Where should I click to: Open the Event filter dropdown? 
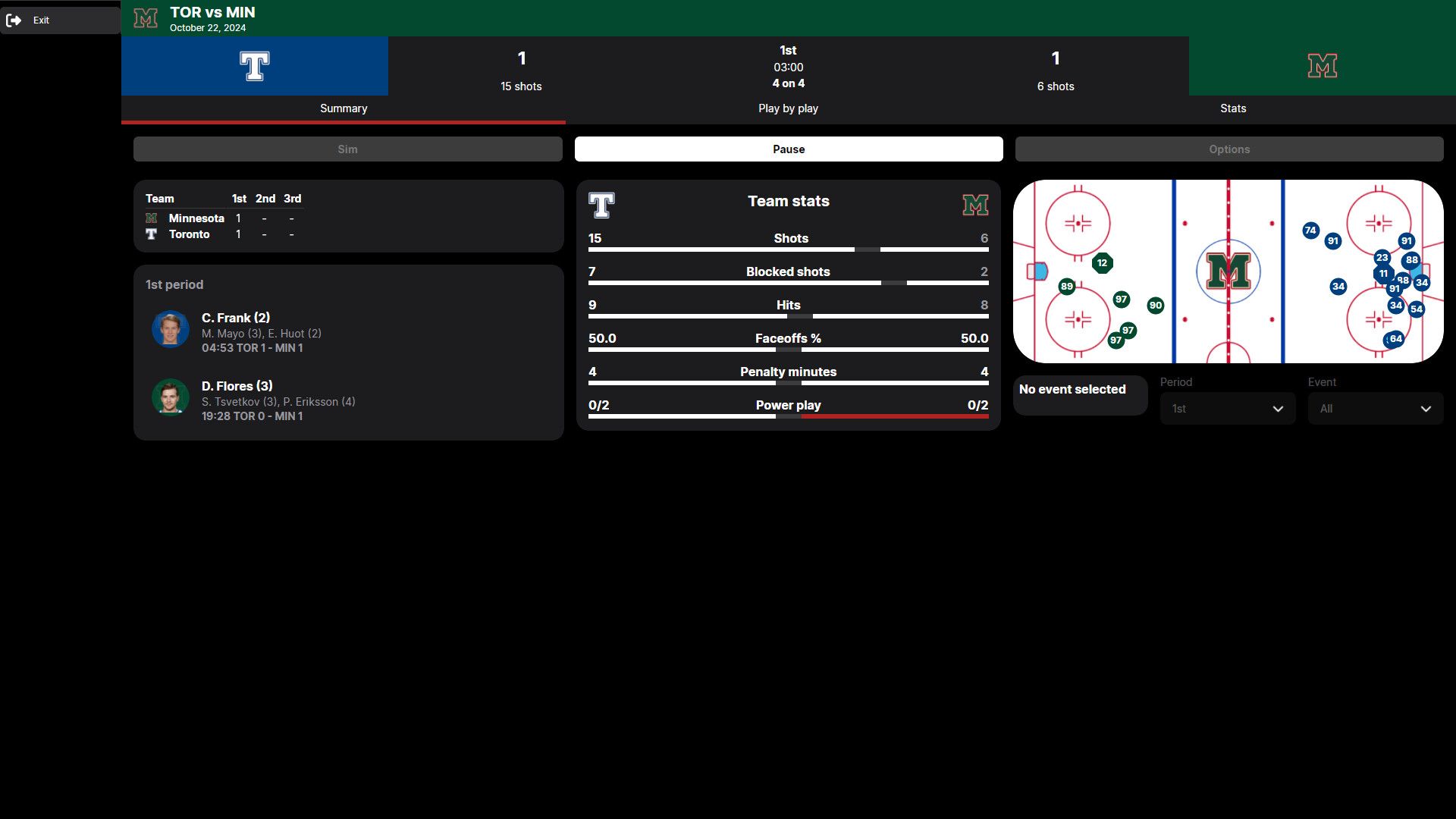[1375, 408]
